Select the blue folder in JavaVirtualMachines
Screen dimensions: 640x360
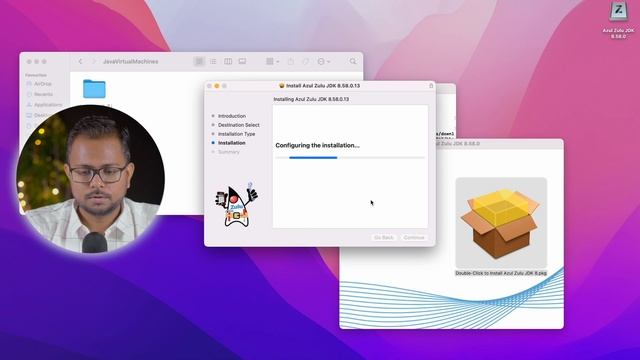tap(94, 89)
